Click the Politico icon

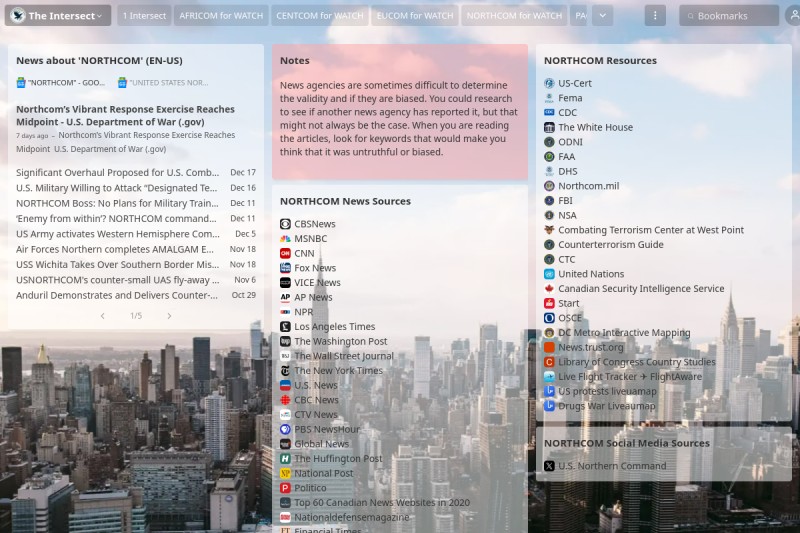pos(285,488)
